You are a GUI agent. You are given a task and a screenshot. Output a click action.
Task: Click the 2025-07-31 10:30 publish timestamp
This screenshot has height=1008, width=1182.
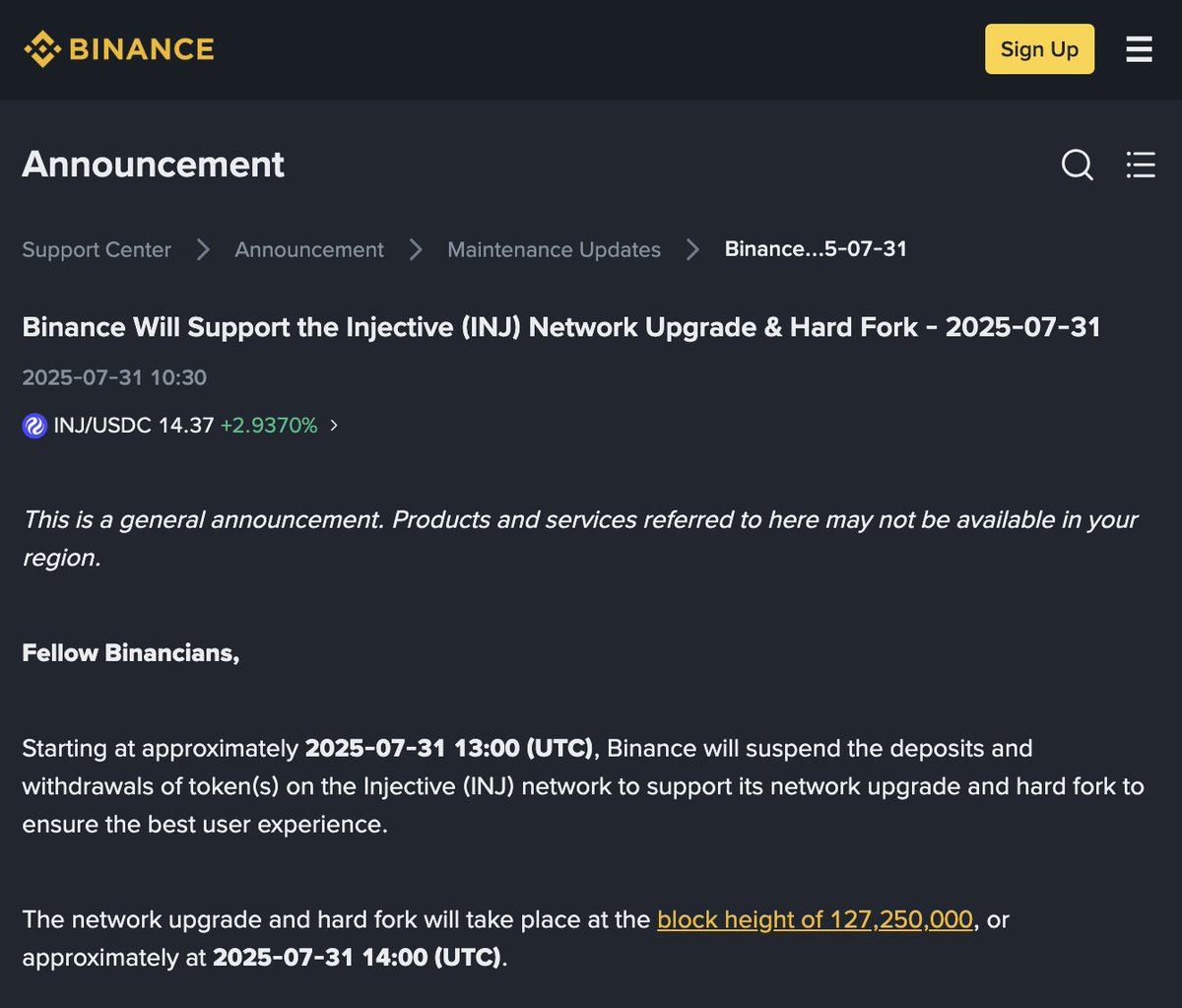pos(114,377)
